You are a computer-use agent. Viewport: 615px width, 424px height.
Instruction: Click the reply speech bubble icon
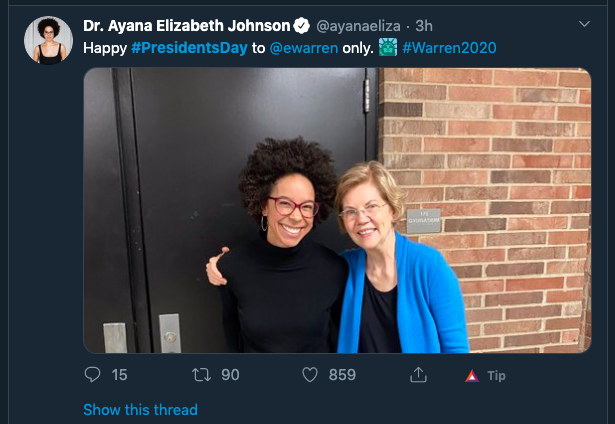93,375
